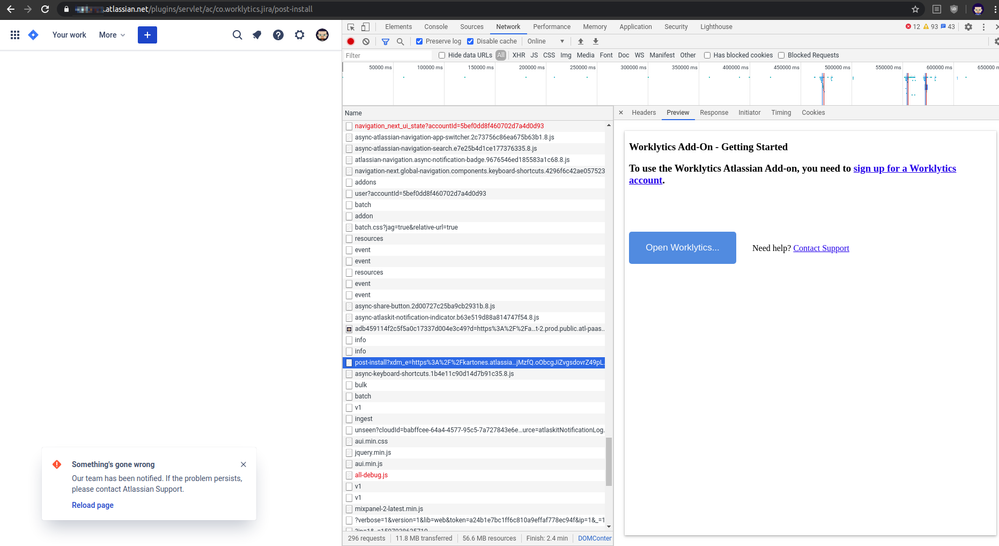
Task: Toggle the Disable cache checkbox
Action: 470,41
